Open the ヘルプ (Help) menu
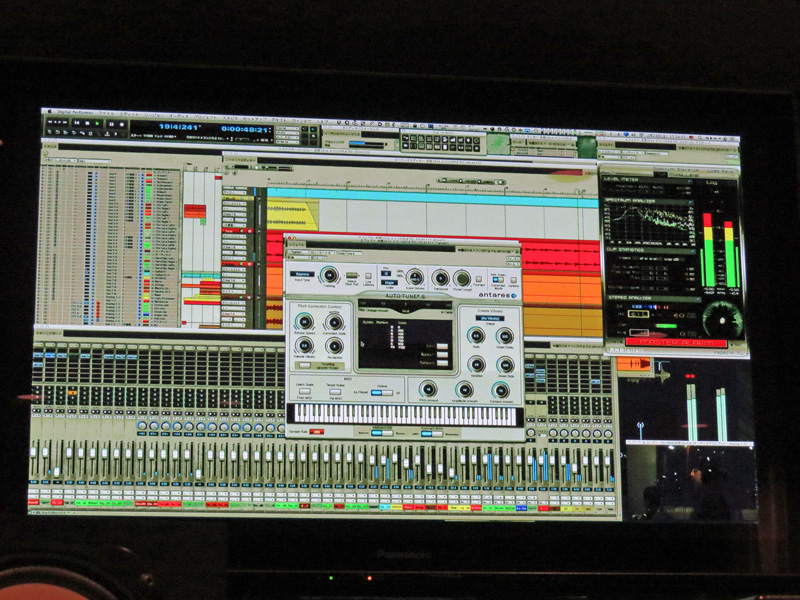Image resolution: width=800 pixels, height=600 pixels. point(323,121)
